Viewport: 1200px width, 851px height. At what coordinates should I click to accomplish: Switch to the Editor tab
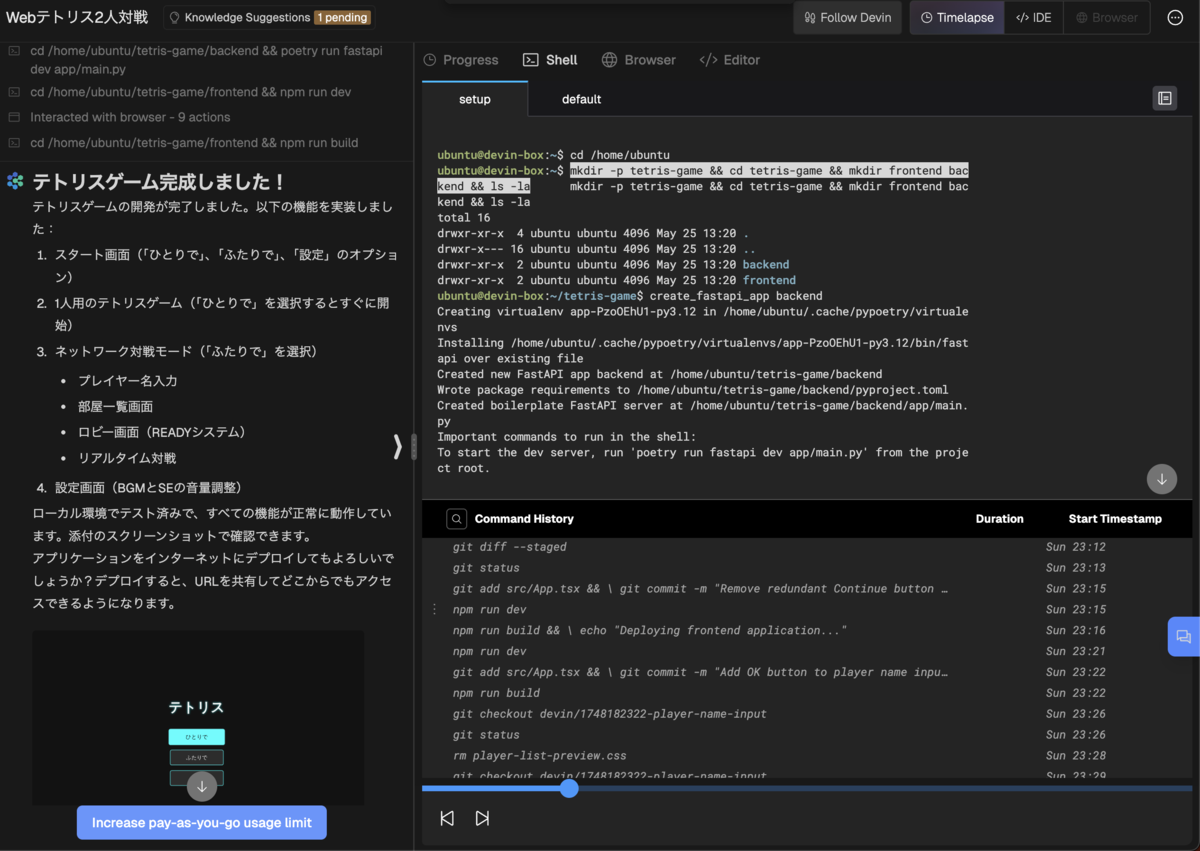729,60
